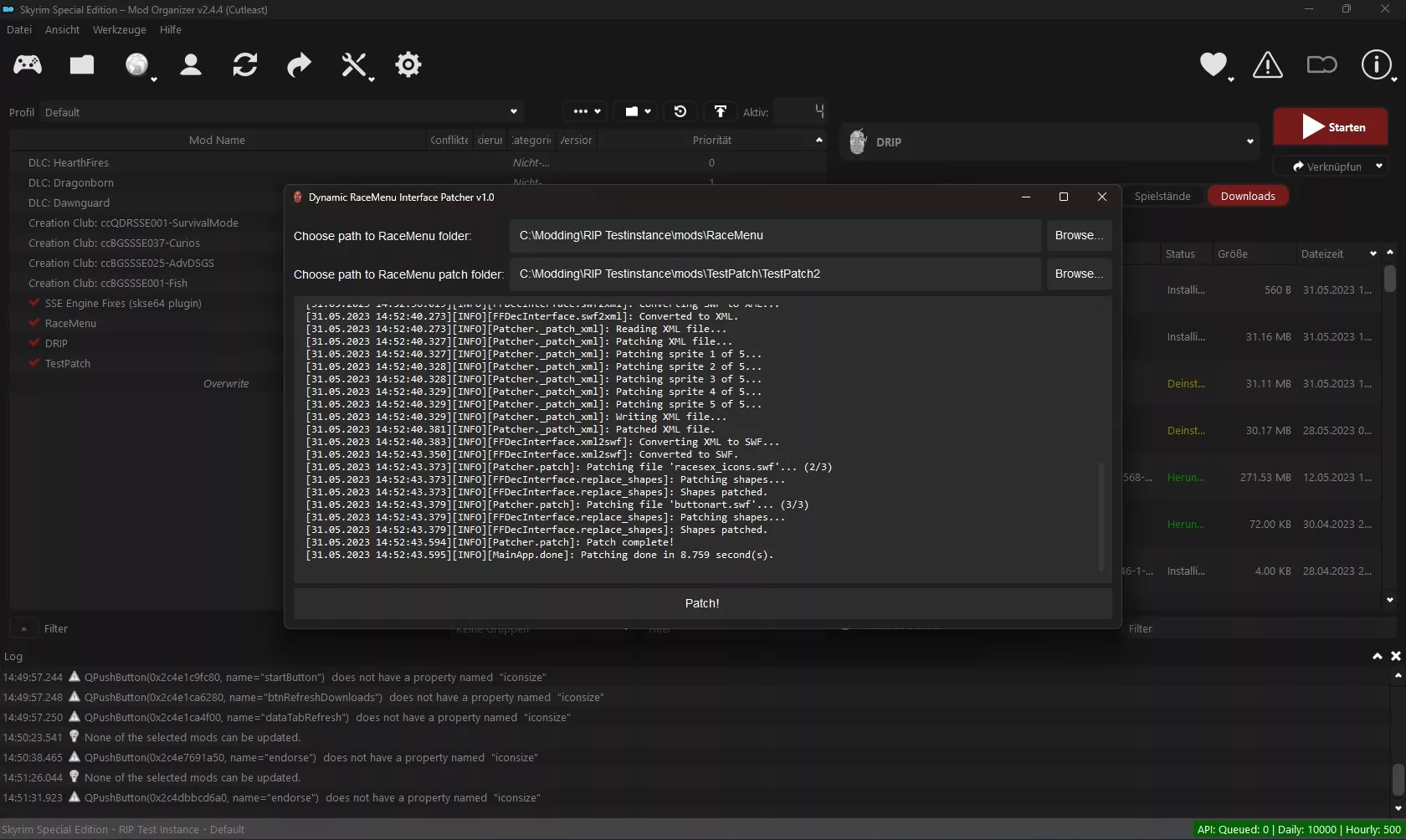The height and width of the screenshot is (840, 1406).
Task: Click the RaceMenu folder path field
Action: click(x=775, y=236)
